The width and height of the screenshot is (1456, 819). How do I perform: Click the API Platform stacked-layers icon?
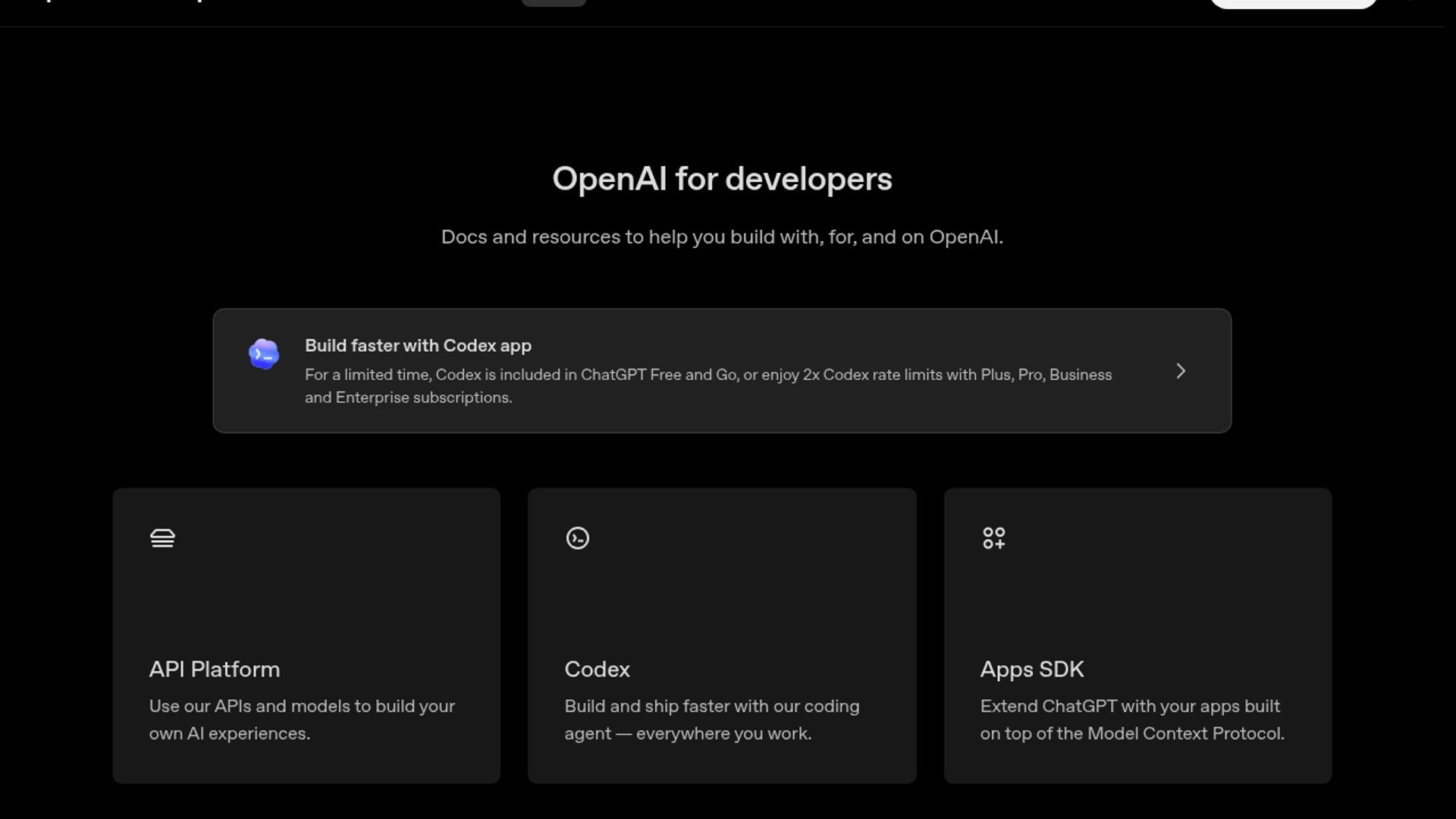[162, 538]
